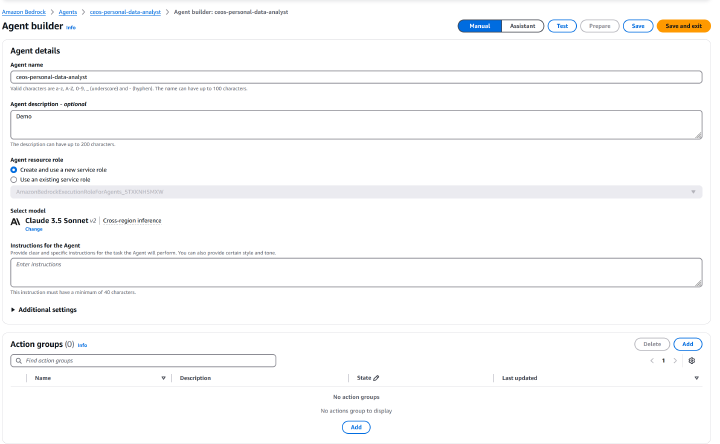Select Create and use a new service role
The image size is (720, 444).
pyautogui.click(x=14, y=170)
